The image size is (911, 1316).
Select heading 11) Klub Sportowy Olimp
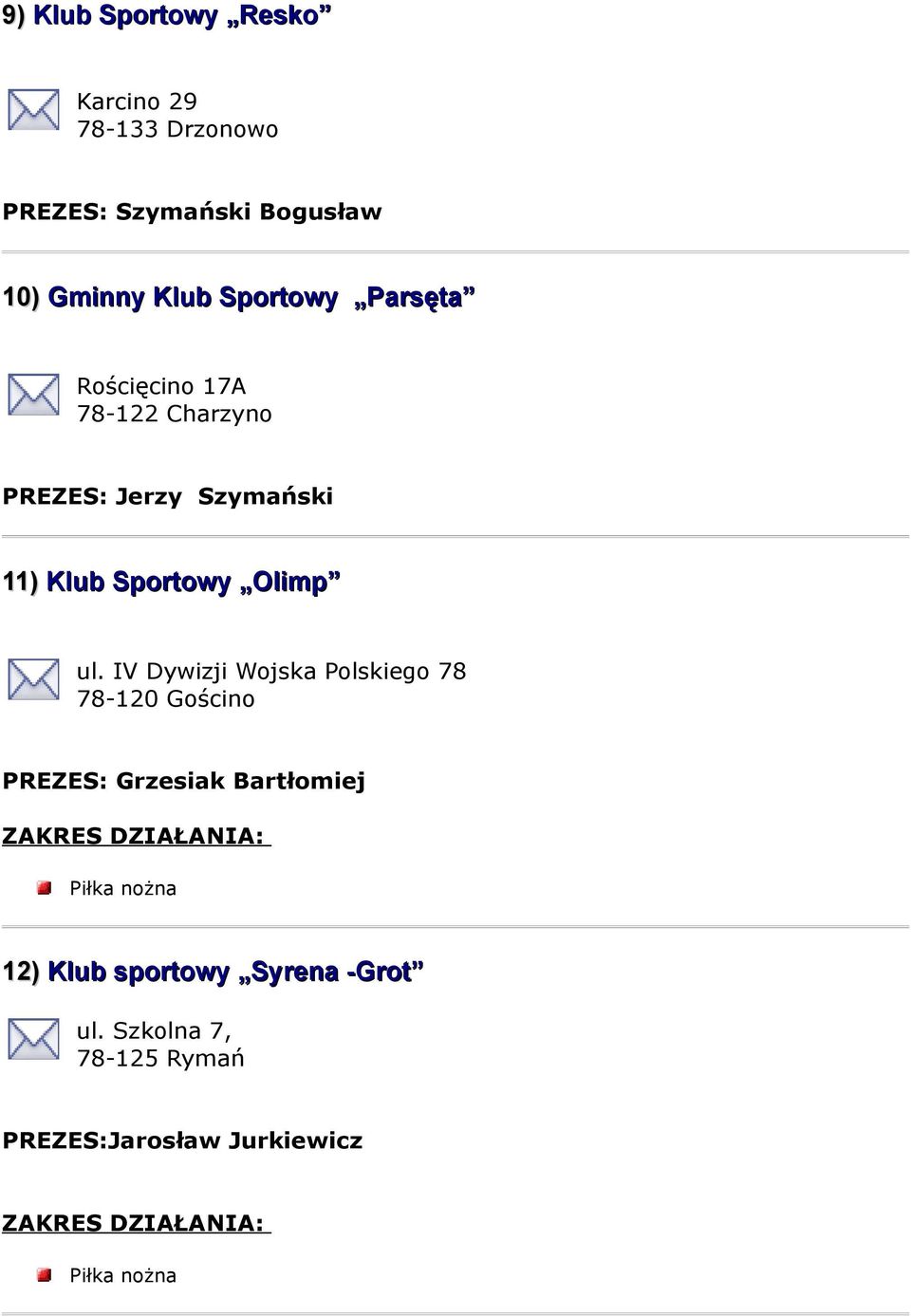[172, 582]
